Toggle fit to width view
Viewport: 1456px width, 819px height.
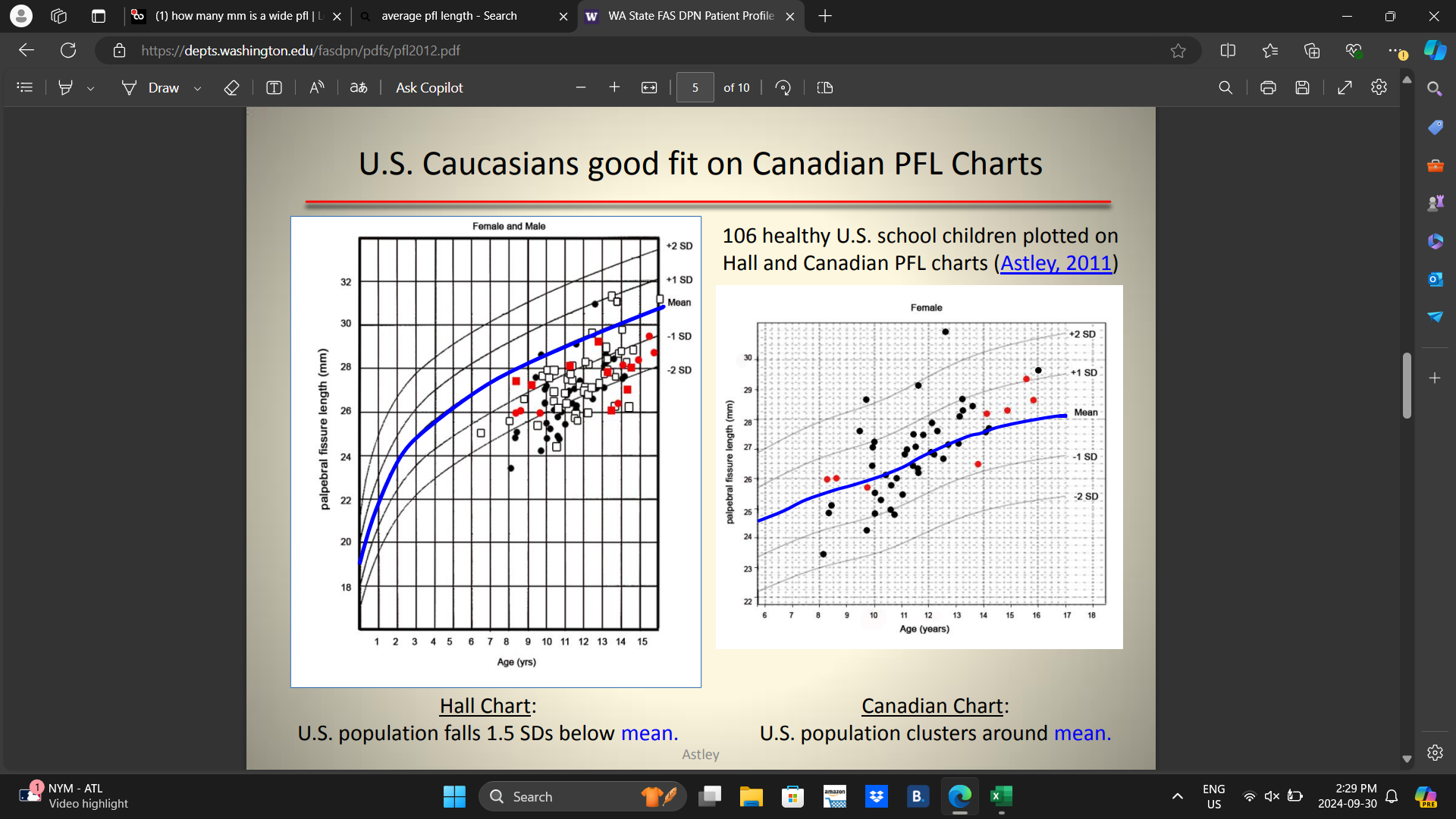(649, 87)
